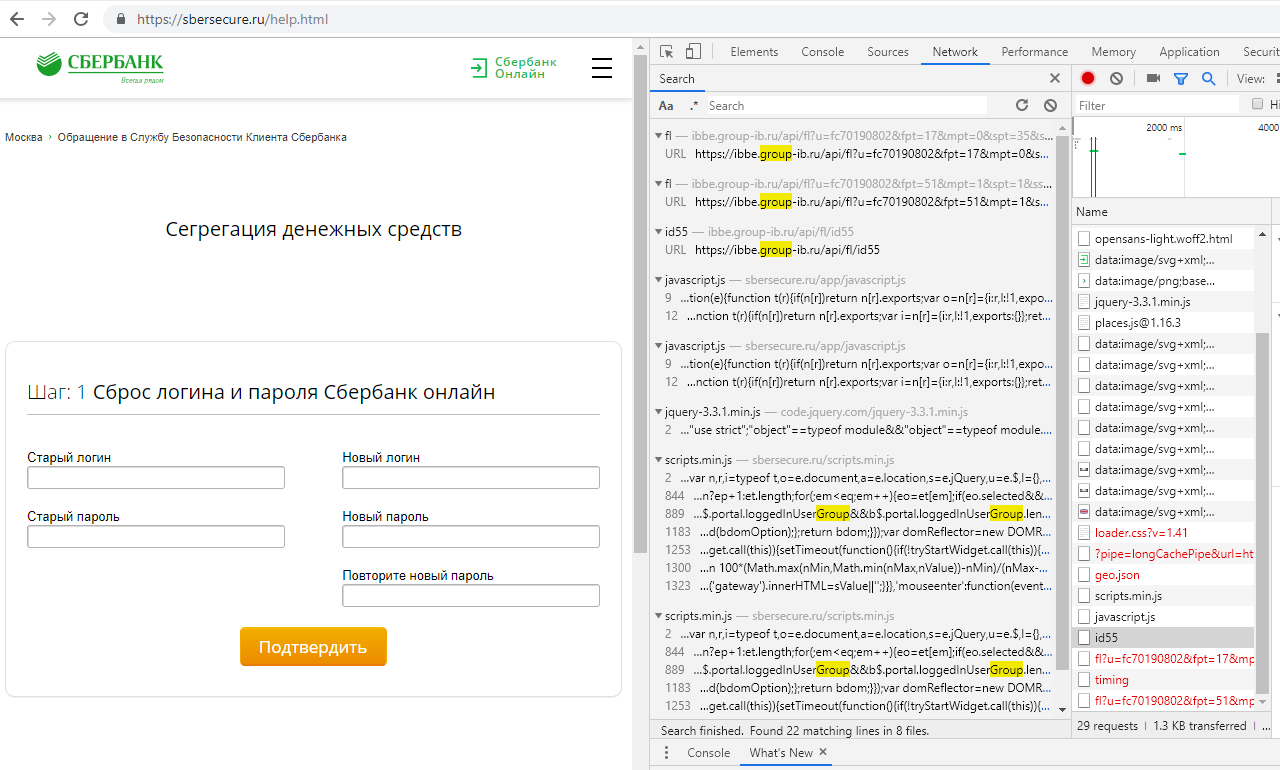Stop recording network log with red button
Screen dimensions: 1280x770
(1088, 78)
